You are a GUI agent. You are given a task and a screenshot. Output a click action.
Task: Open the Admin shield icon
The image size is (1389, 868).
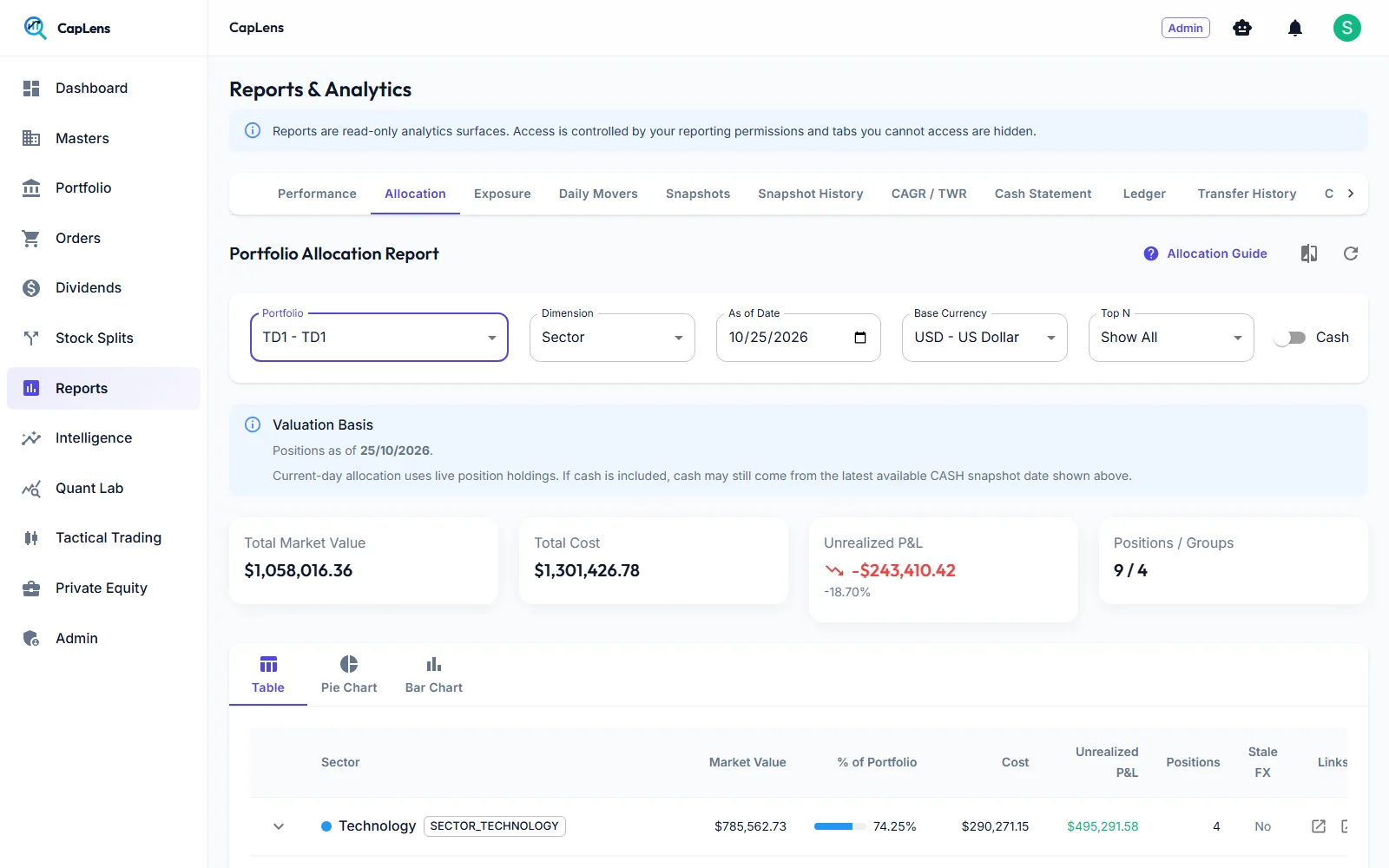pos(31,639)
